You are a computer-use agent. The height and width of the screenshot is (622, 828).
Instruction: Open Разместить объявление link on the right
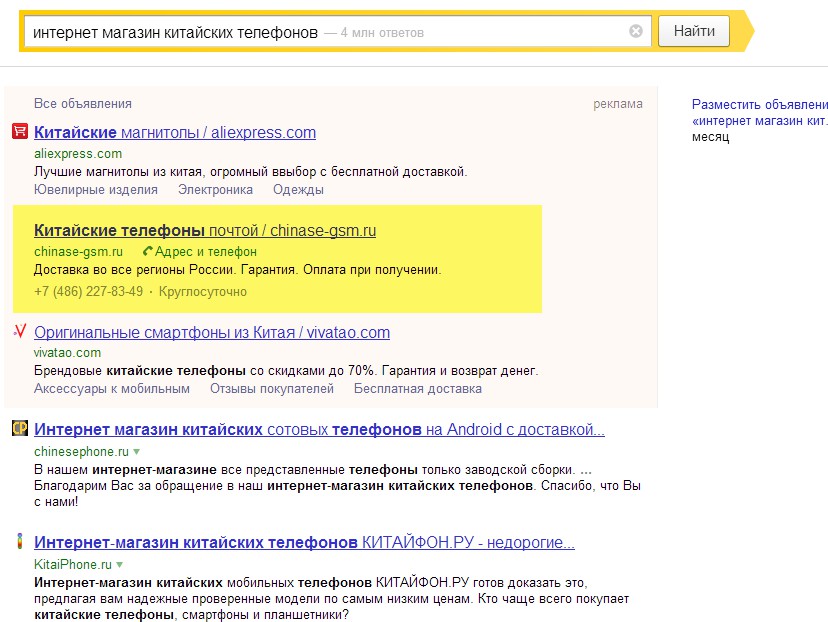[x=760, y=112]
